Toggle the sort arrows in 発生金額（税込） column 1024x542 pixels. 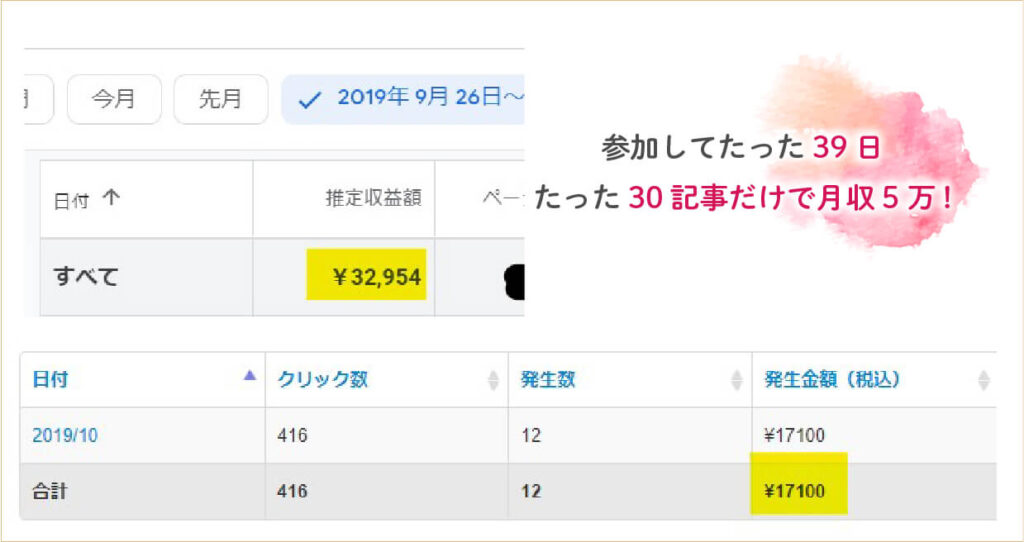pyautogui.click(x=983, y=380)
